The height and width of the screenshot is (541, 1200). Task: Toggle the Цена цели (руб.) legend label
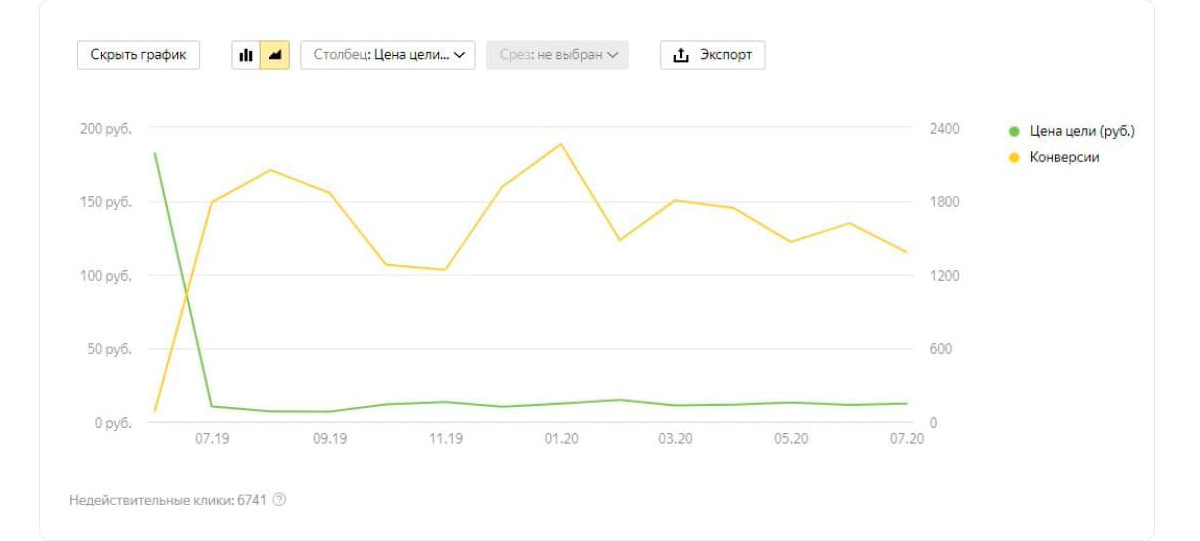click(x=1082, y=131)
